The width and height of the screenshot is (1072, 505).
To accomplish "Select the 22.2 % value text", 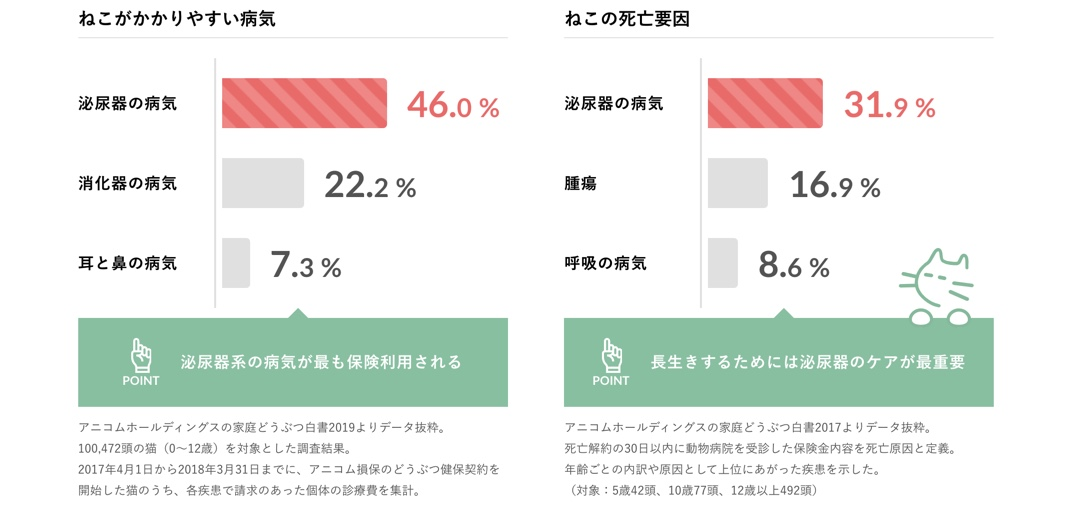I will pos(370,185).
